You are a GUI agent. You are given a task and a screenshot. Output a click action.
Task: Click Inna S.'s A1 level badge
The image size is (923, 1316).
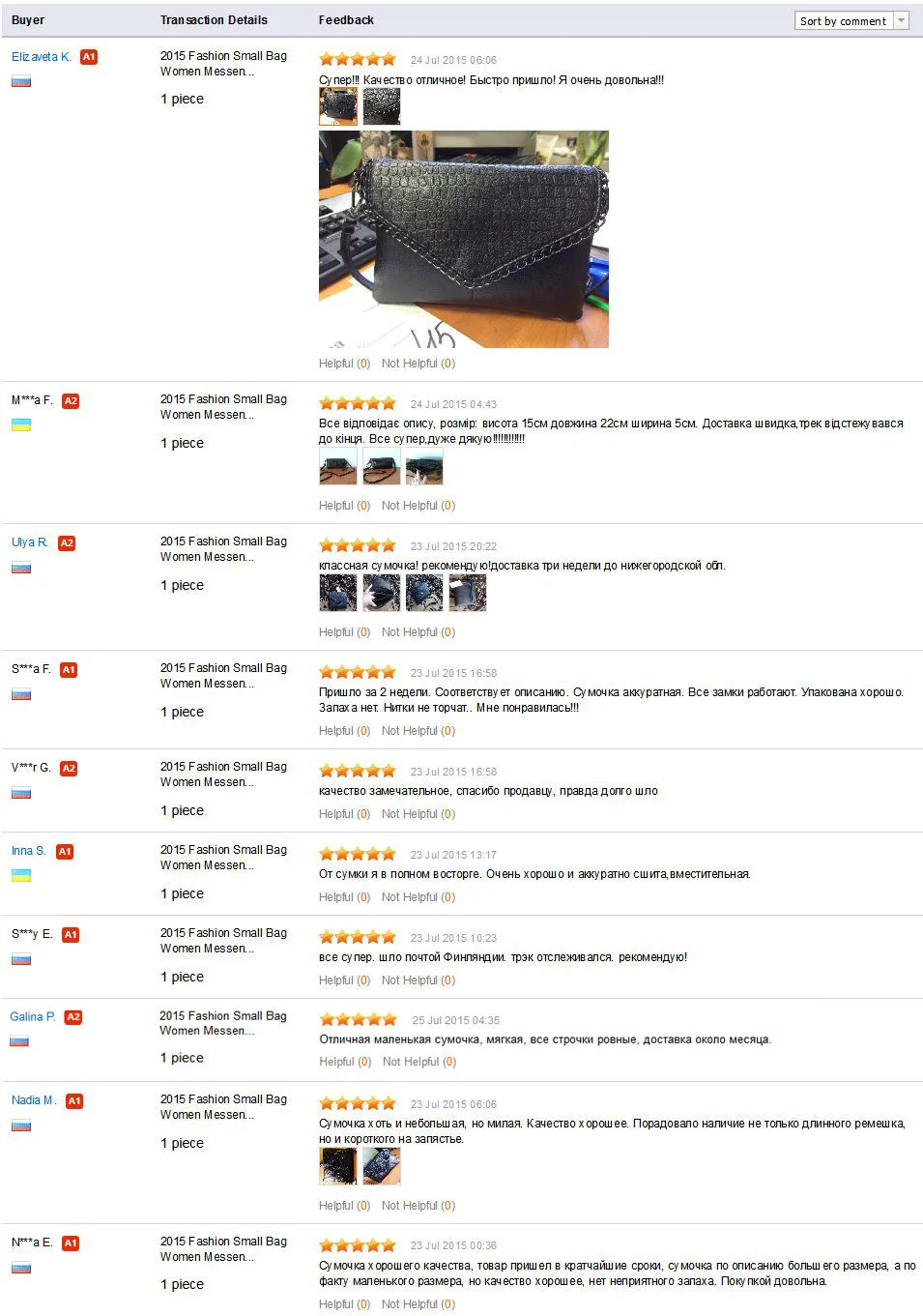pyautogui.click(x=65, y=852)
